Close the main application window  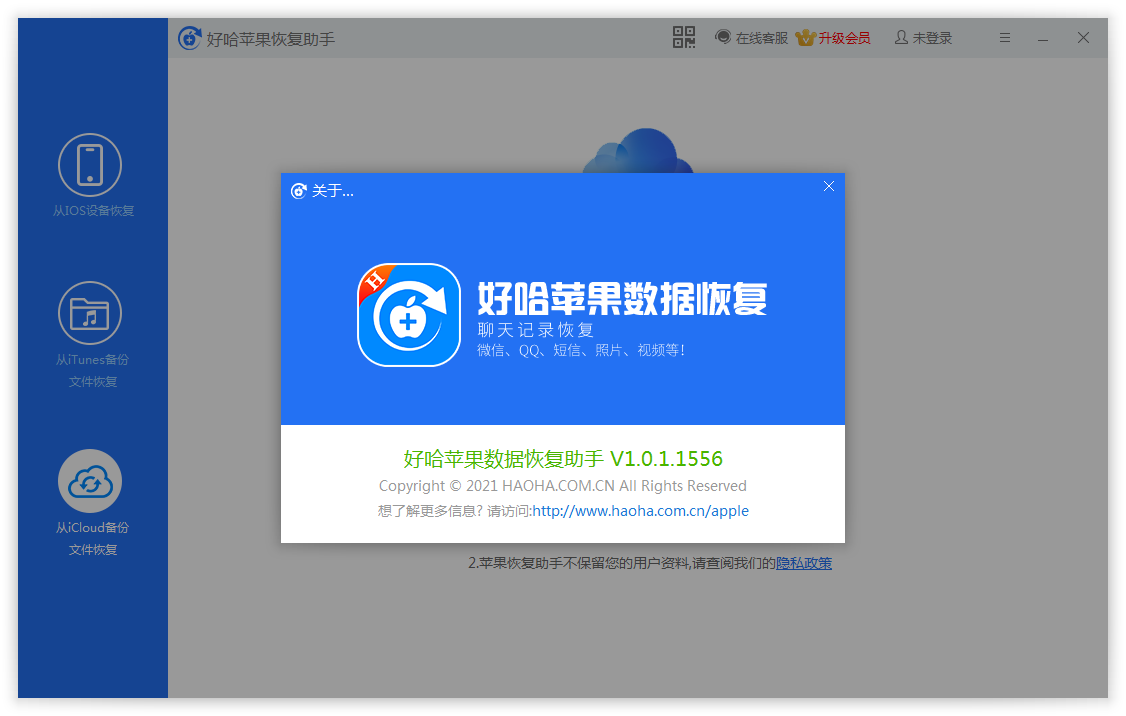[x=1084, y=37]
